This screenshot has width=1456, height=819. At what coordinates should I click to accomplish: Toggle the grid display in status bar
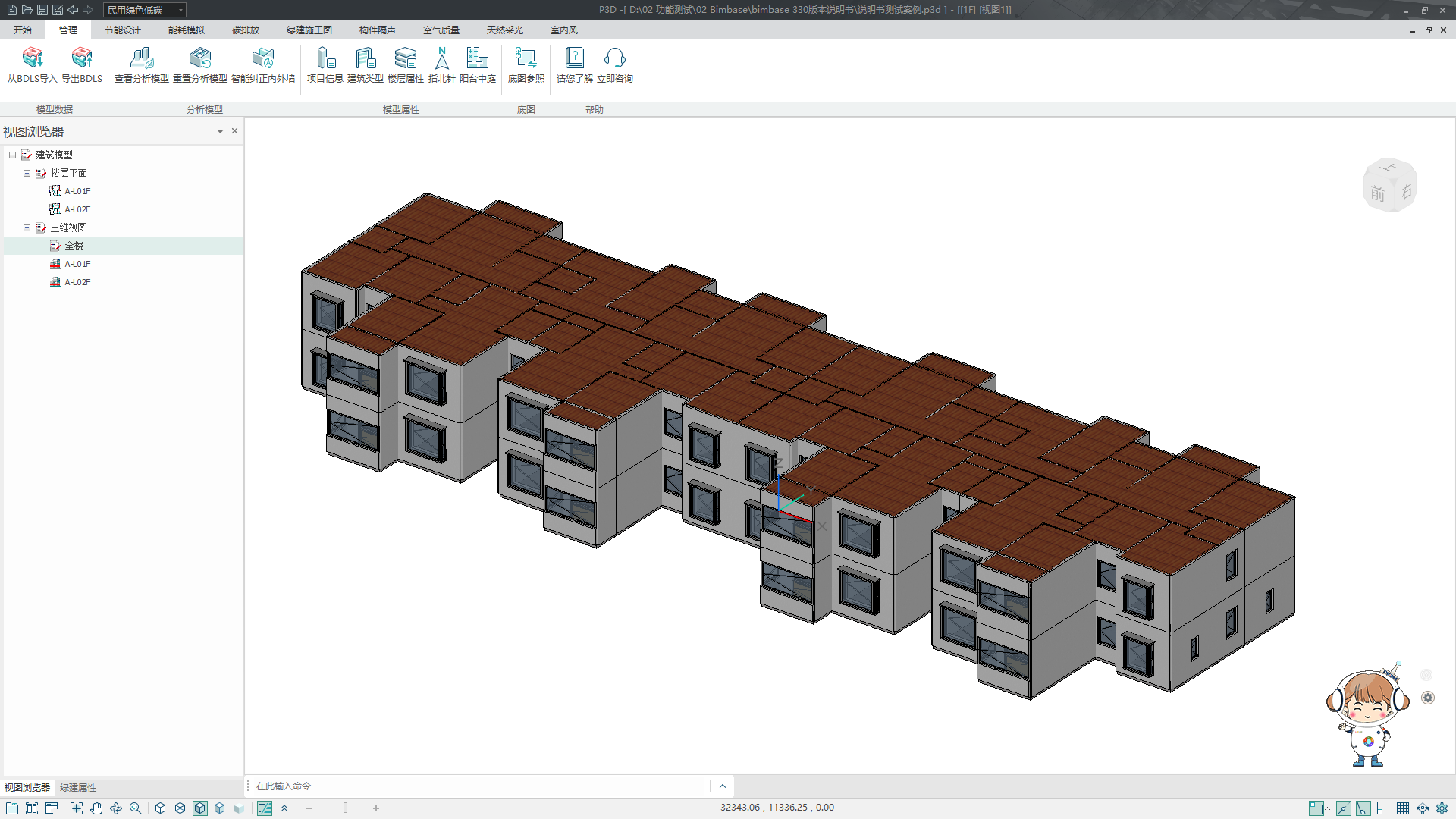pos(1403,808)
